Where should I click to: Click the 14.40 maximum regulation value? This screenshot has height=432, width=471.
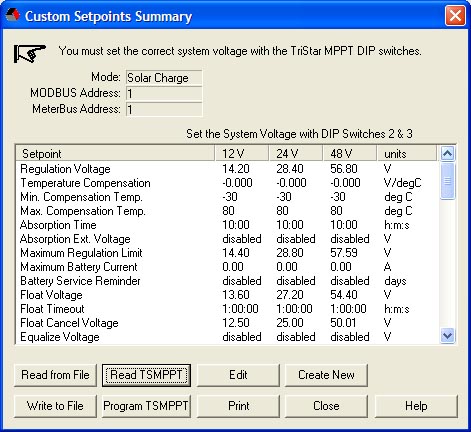(236, 253)
